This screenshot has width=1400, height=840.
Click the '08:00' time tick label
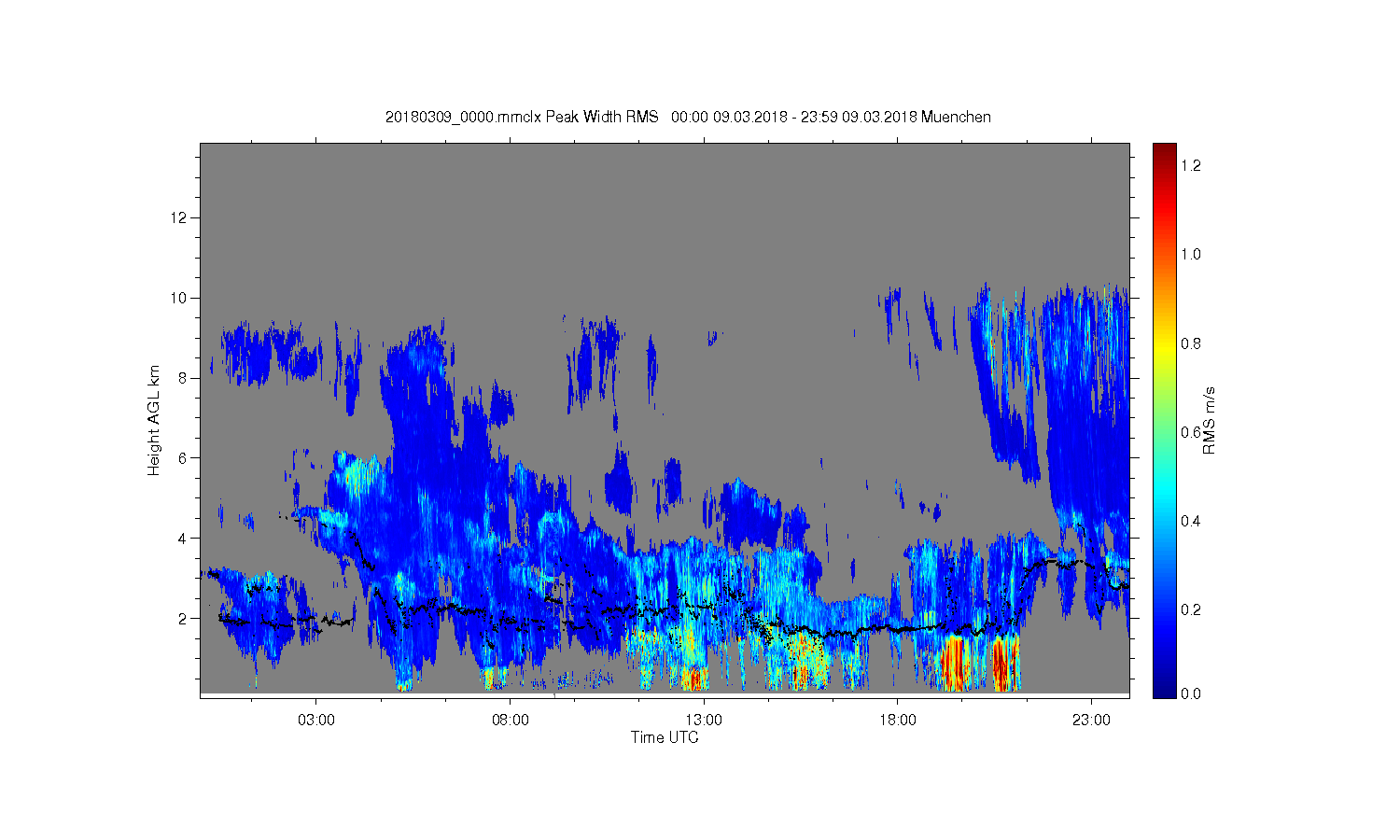tap(511, 720)
